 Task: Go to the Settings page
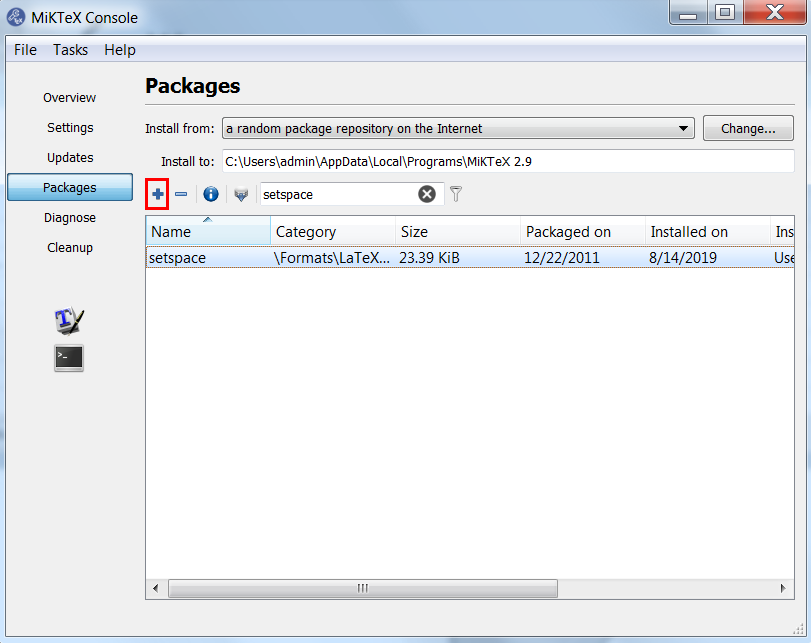(x=70, y=128)
